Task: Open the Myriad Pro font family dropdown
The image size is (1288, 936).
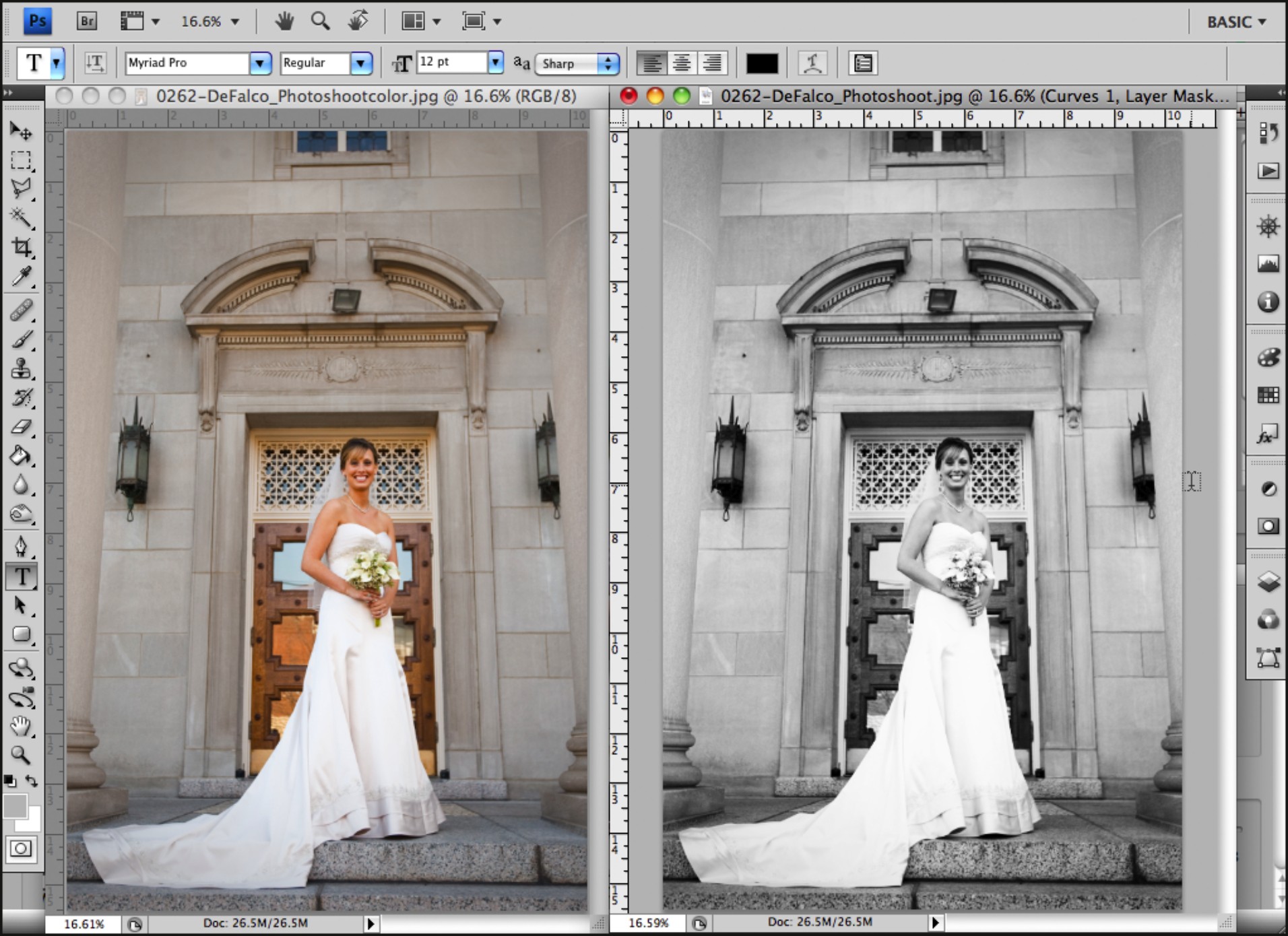Action: coord(260,63)
